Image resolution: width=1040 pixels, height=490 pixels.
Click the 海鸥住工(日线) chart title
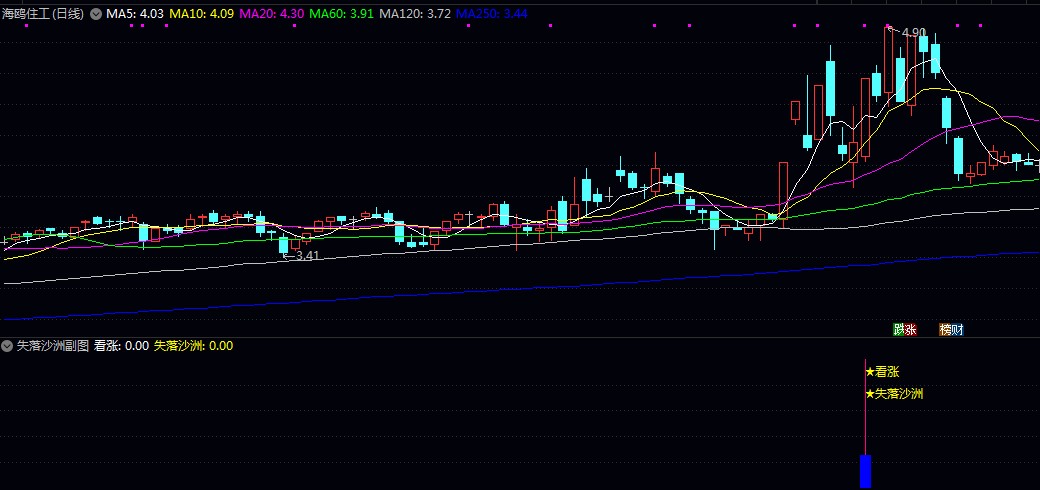tap(43, 13)
